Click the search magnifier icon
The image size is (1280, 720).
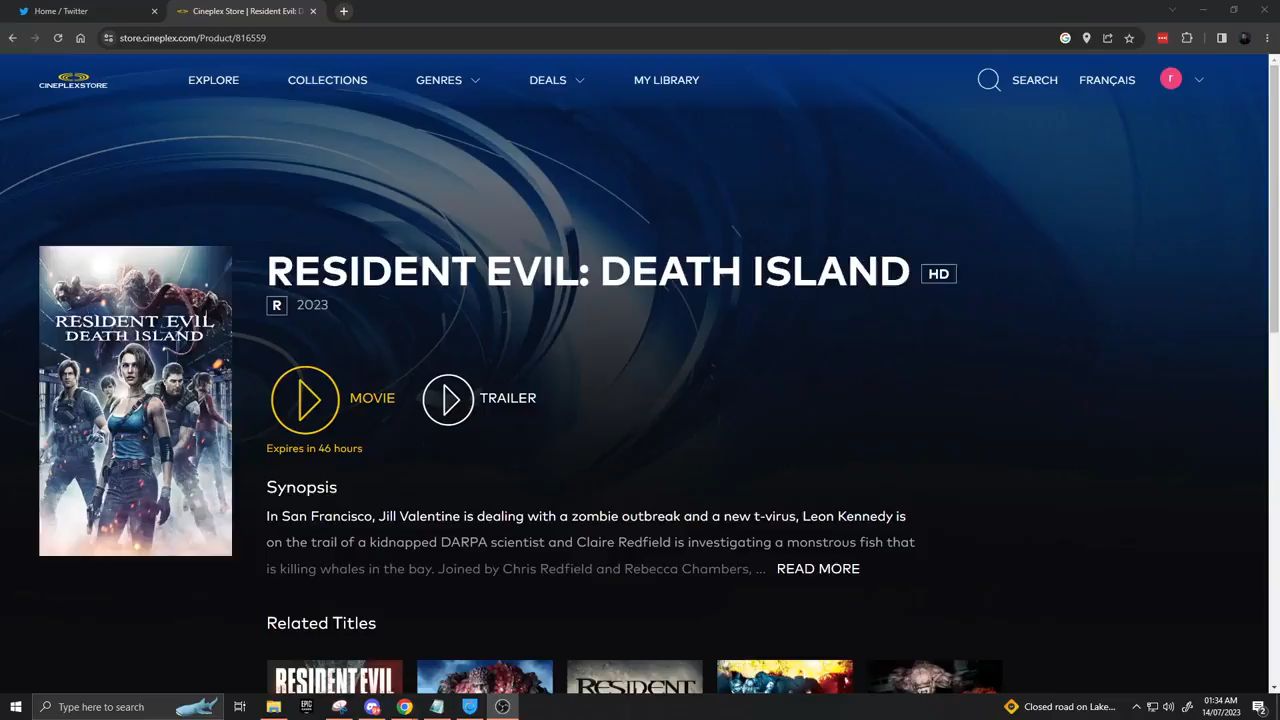click(989, 80)
